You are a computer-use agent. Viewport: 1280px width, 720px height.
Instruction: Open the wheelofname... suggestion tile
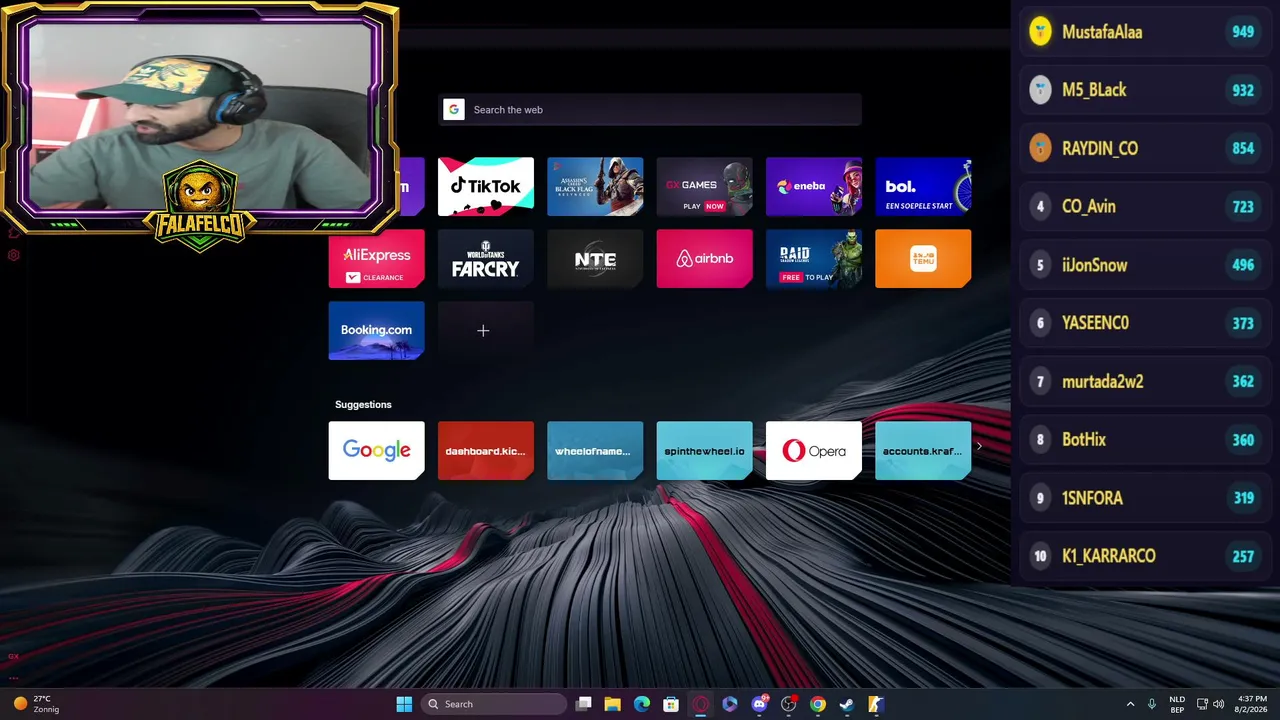coord(595,450)
